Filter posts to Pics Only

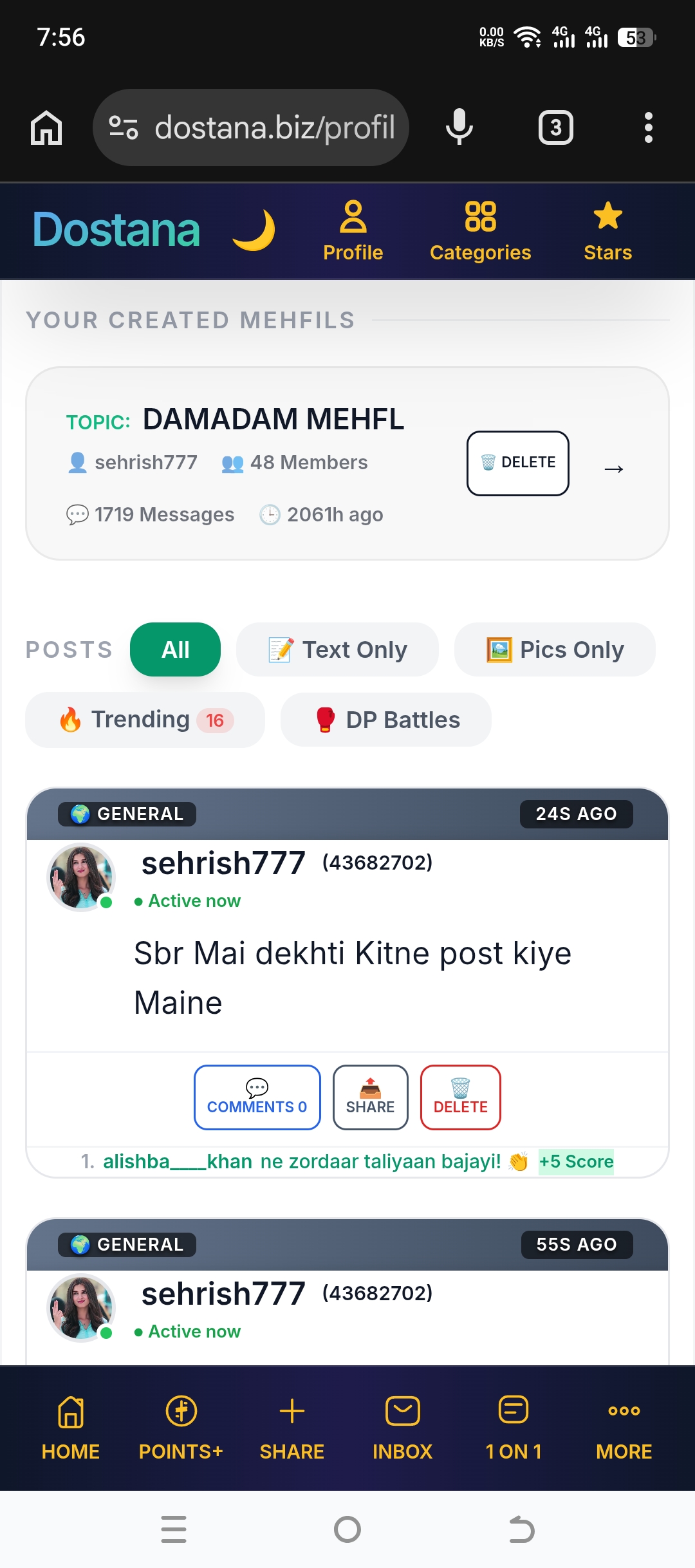pyautogui.click(x=555, y=649)
